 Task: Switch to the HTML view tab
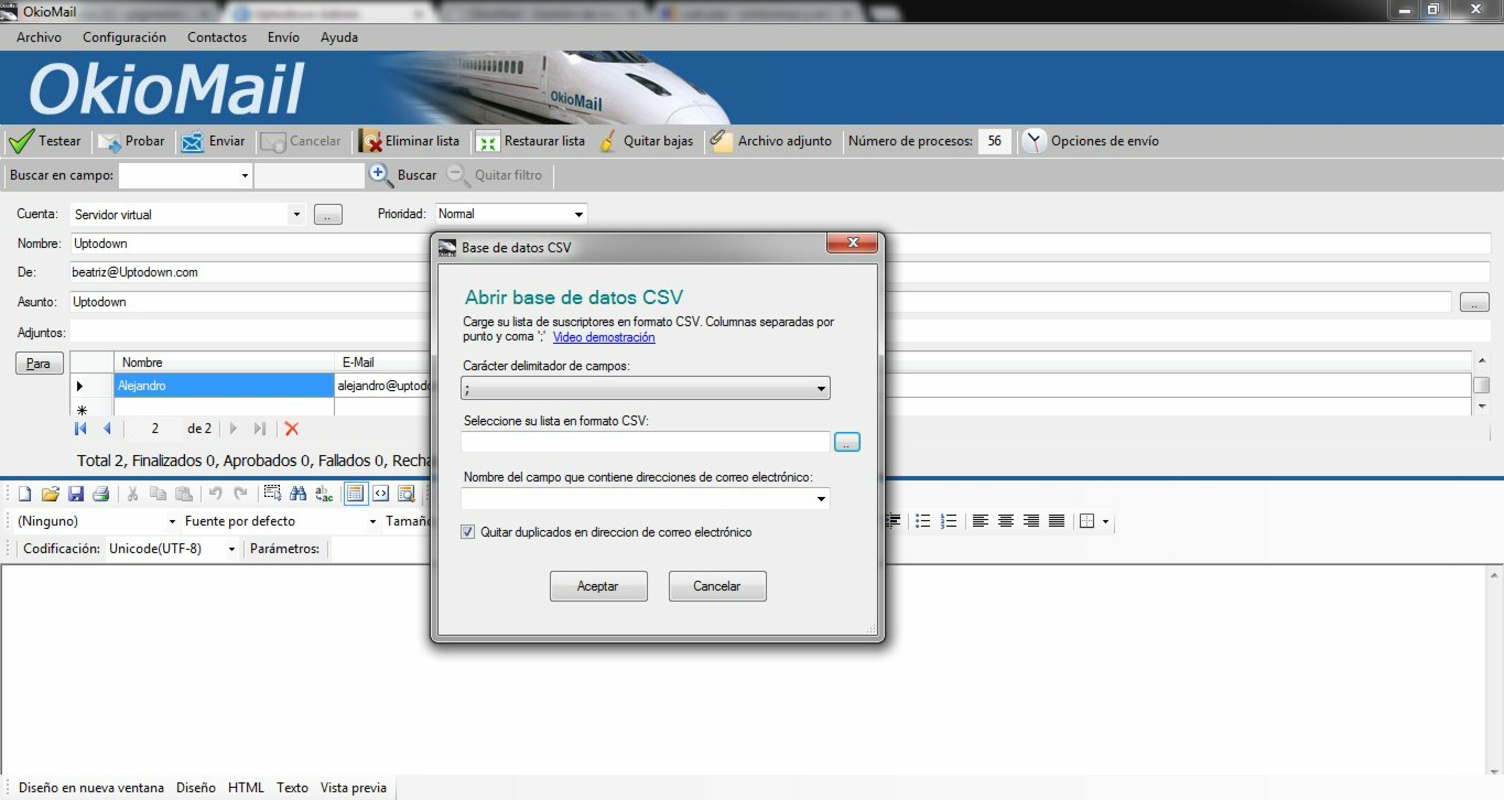(x=246, y=788)
